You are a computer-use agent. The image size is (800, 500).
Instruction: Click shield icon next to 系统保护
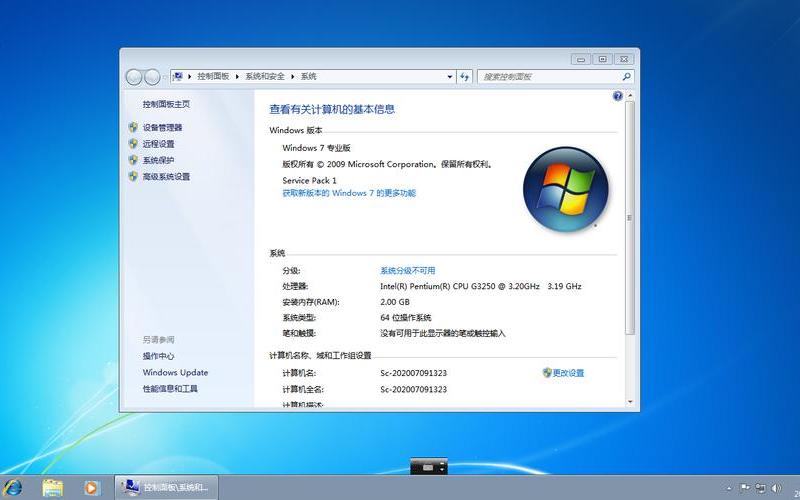pos(133,160)
